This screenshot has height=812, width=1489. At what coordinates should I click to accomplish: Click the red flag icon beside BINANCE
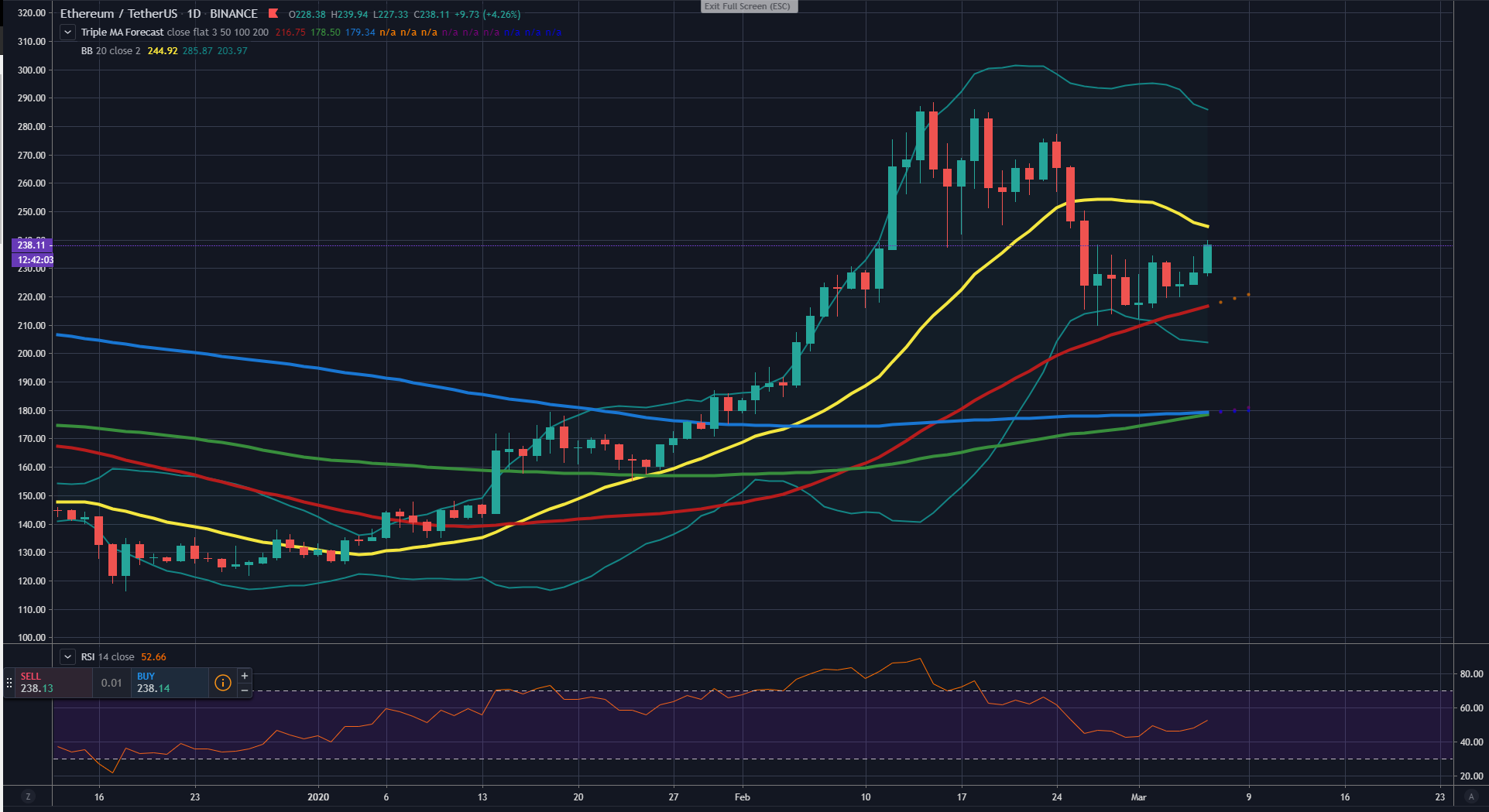(273, 13)
